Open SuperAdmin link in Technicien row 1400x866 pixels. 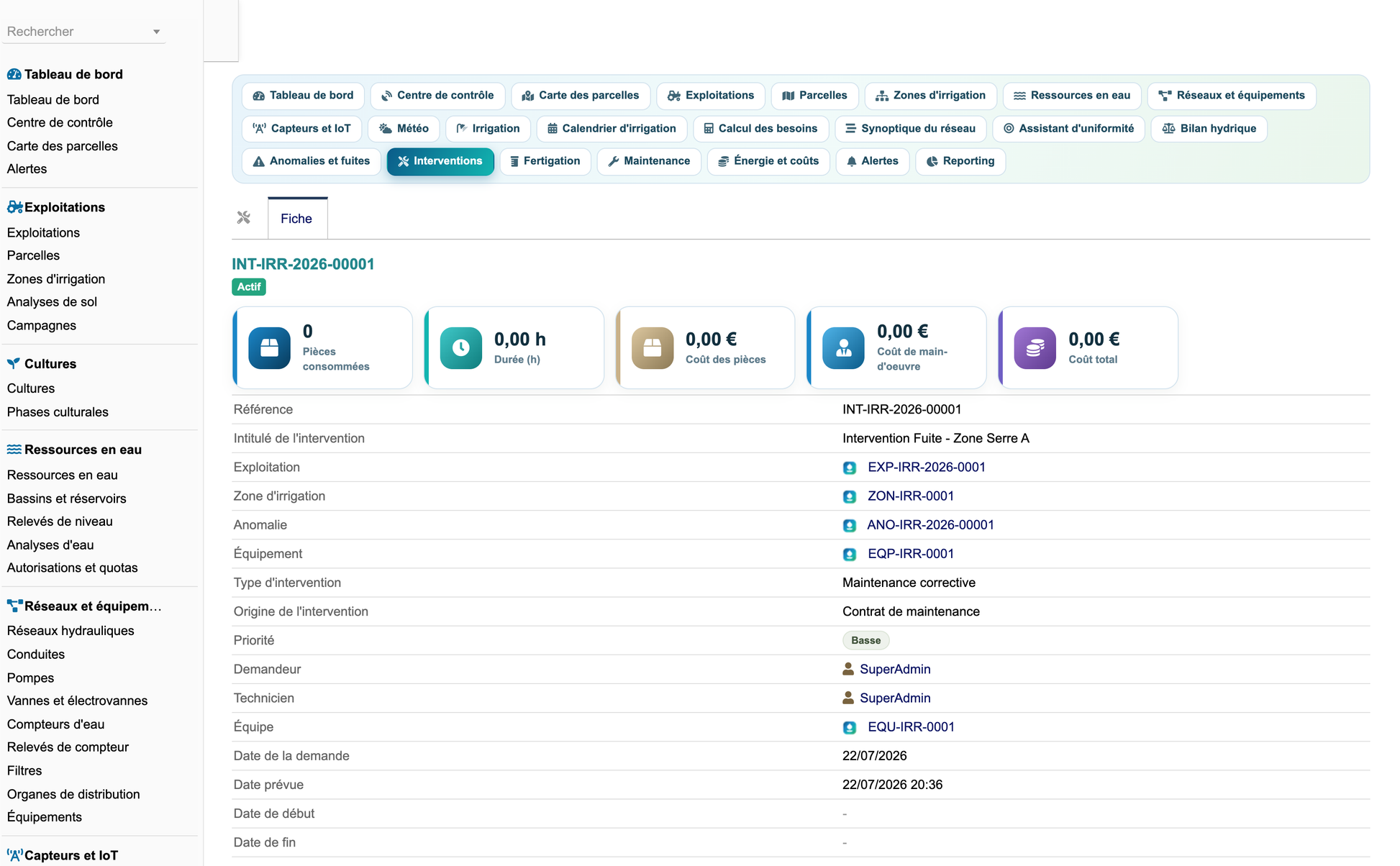(x=895, y=698)
